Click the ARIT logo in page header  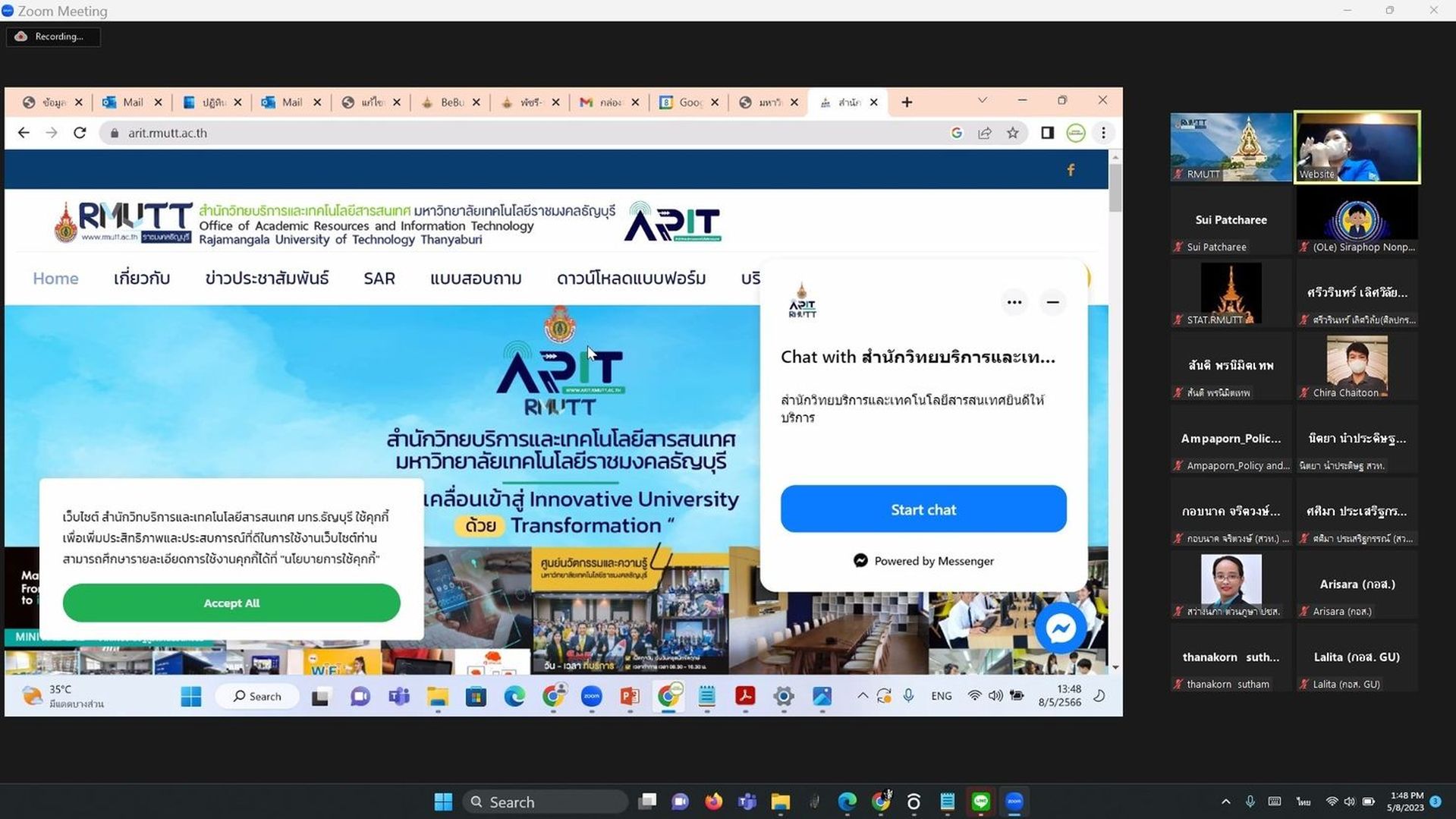tap(672, 222)
